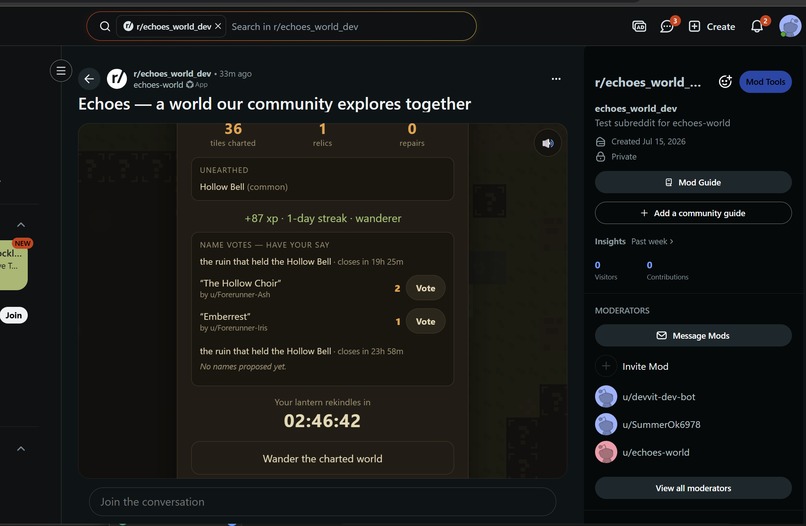Click "by u/Forerunner-Ash" author text
The width and height of the screenshot is (806, 526).
tap(235, 295)
